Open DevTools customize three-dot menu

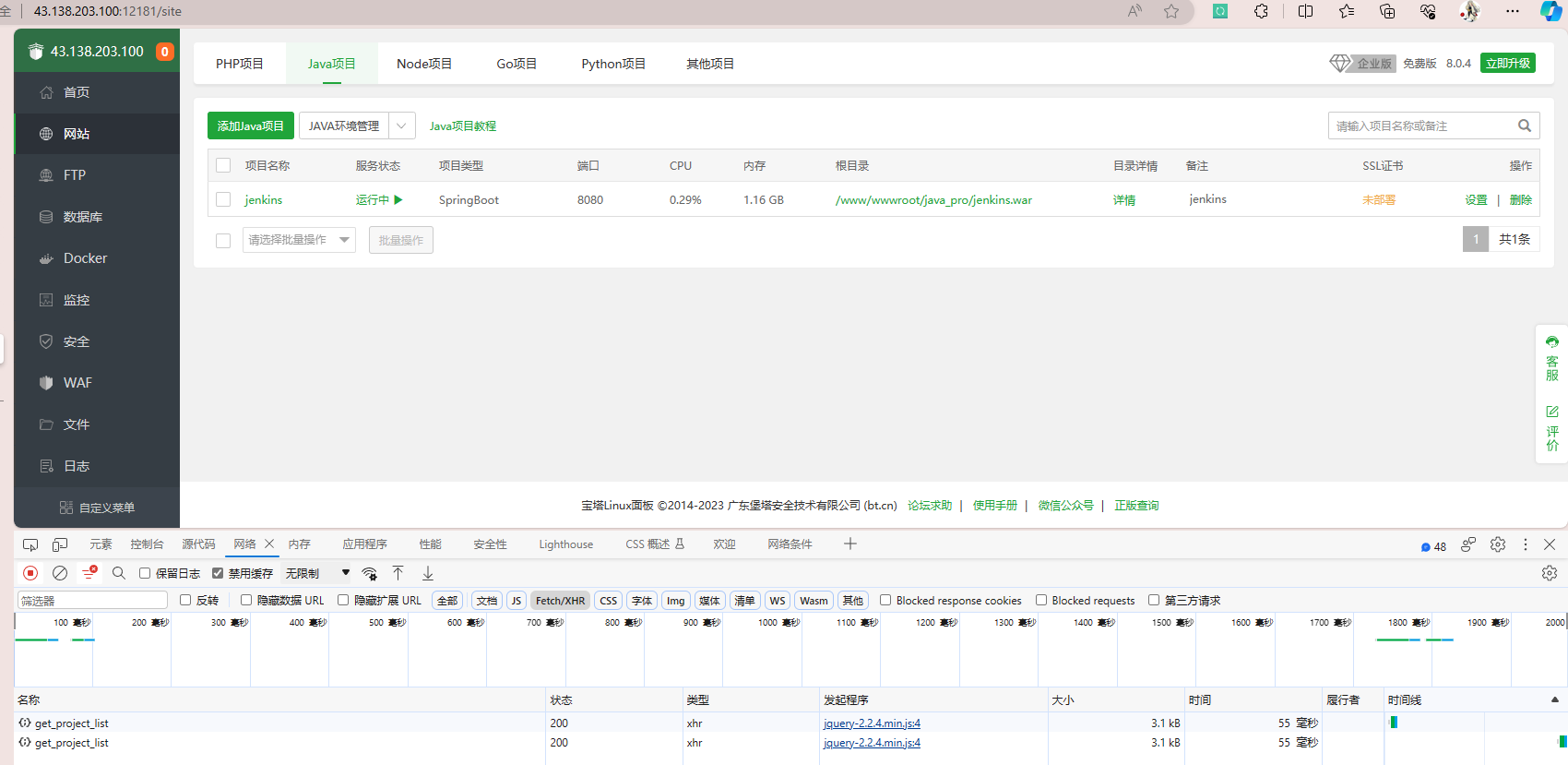pos(1526,544)
